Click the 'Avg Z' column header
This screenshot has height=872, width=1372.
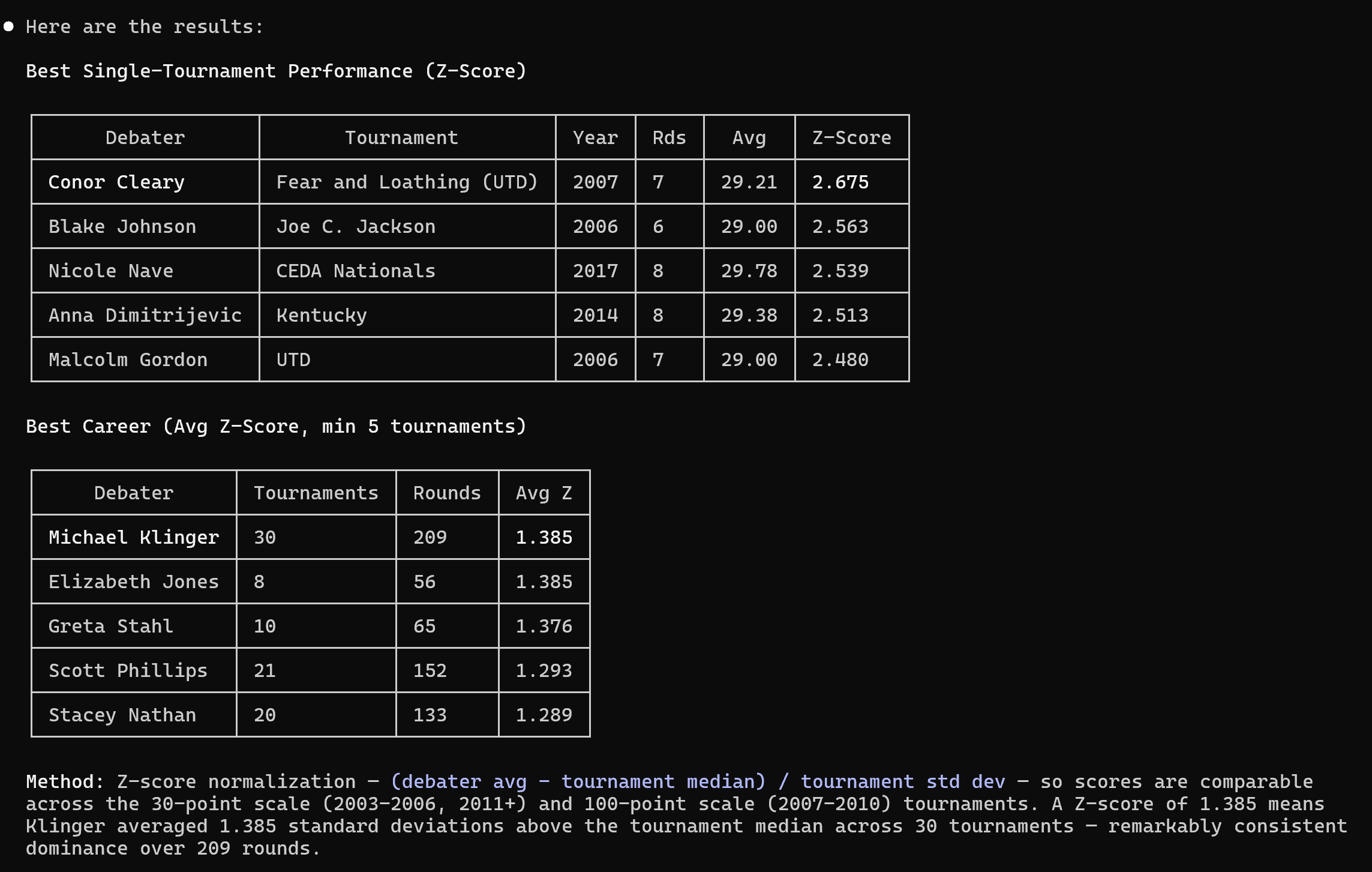point(544,493)
